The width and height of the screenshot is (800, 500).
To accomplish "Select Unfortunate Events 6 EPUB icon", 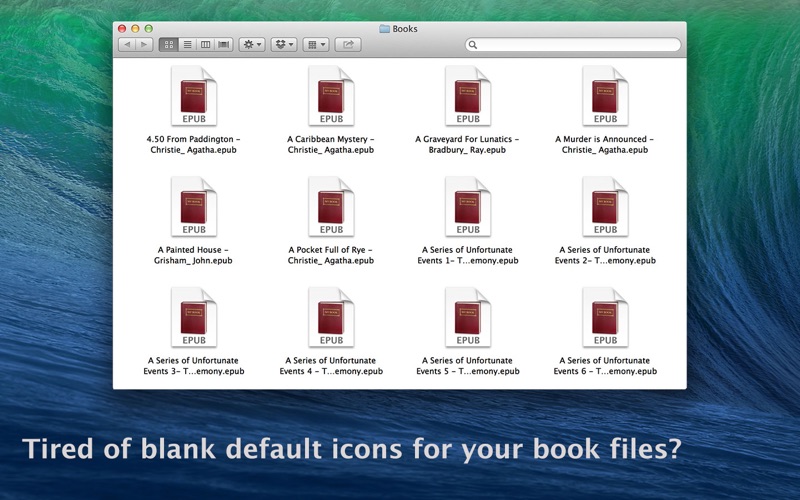I will [605, 317].
